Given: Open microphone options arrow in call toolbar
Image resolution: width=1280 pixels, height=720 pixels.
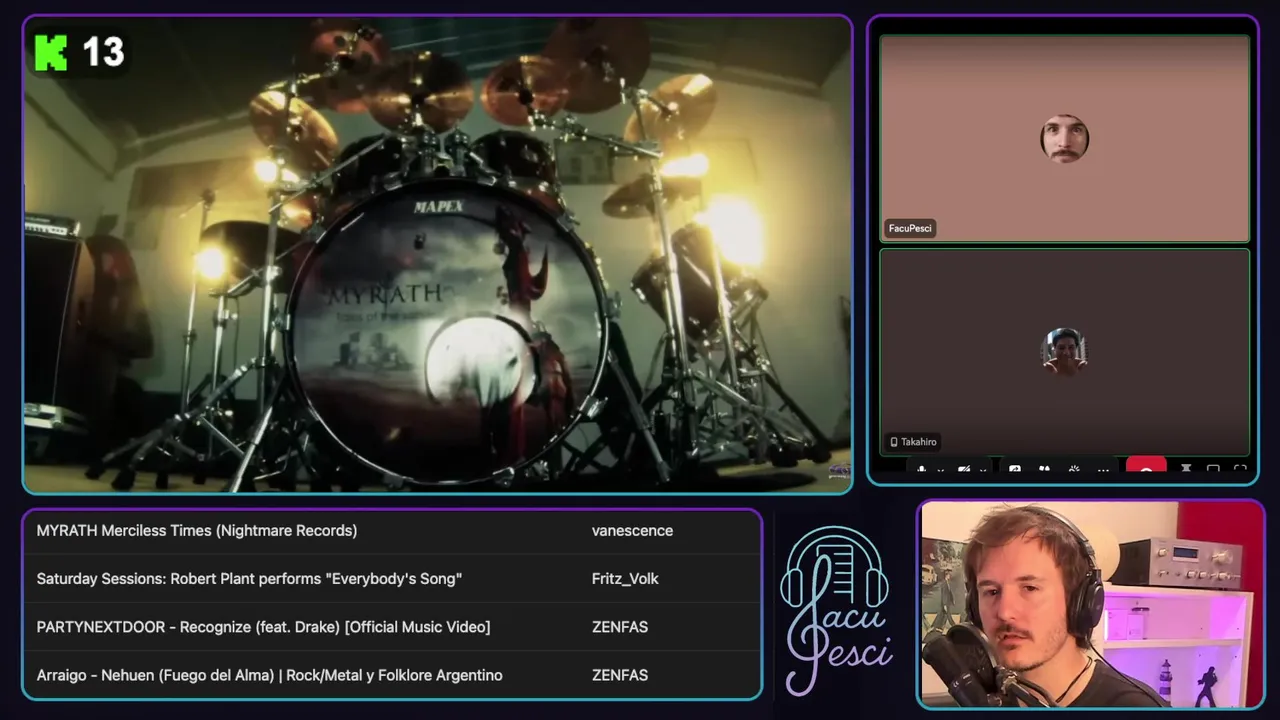Looking at the screenshot, I should point(941,470).
